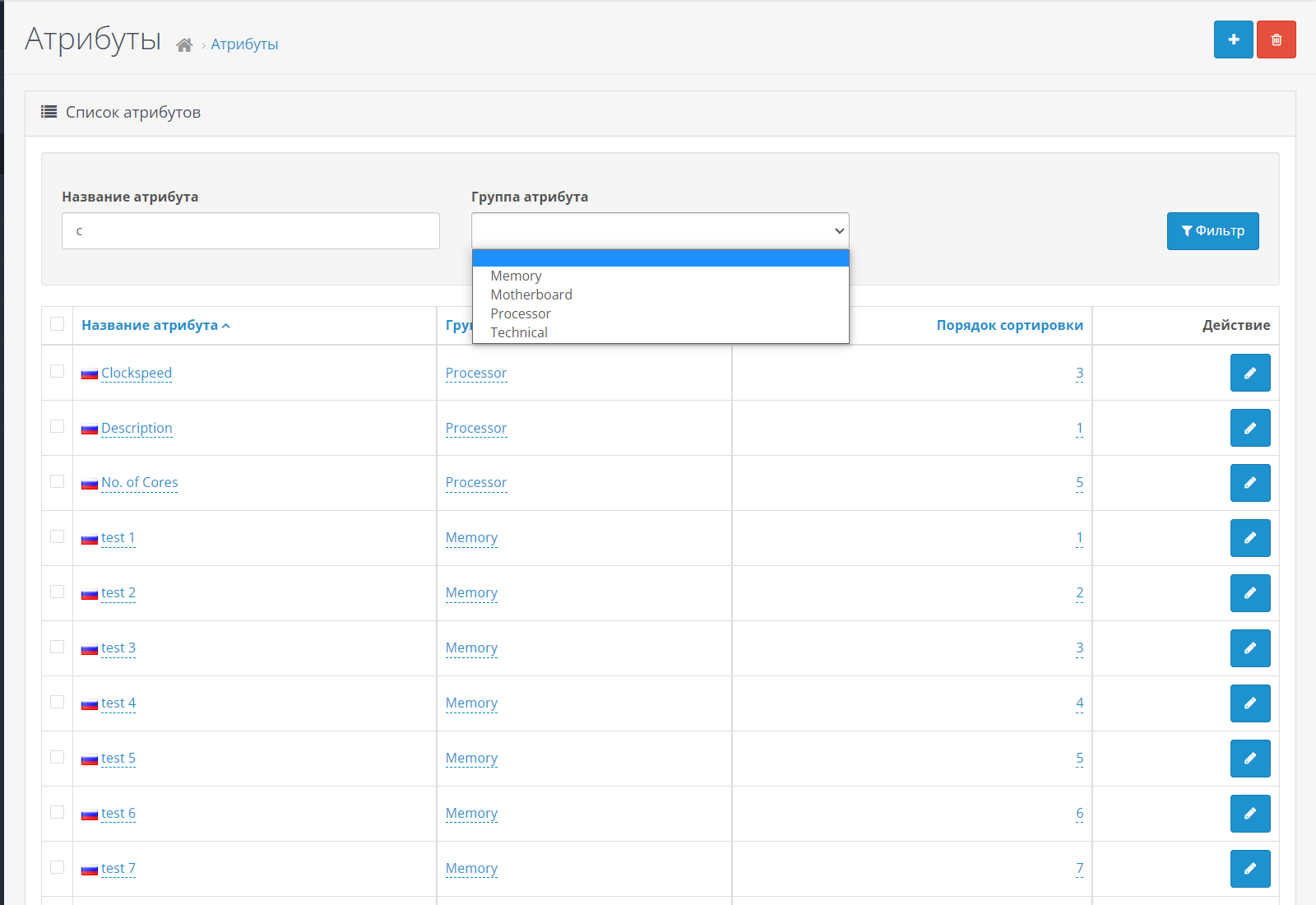The height and width of the screenshot is (905, 1316).
Task: Focus the Название атрибута filter input
Action: point(251,231)
